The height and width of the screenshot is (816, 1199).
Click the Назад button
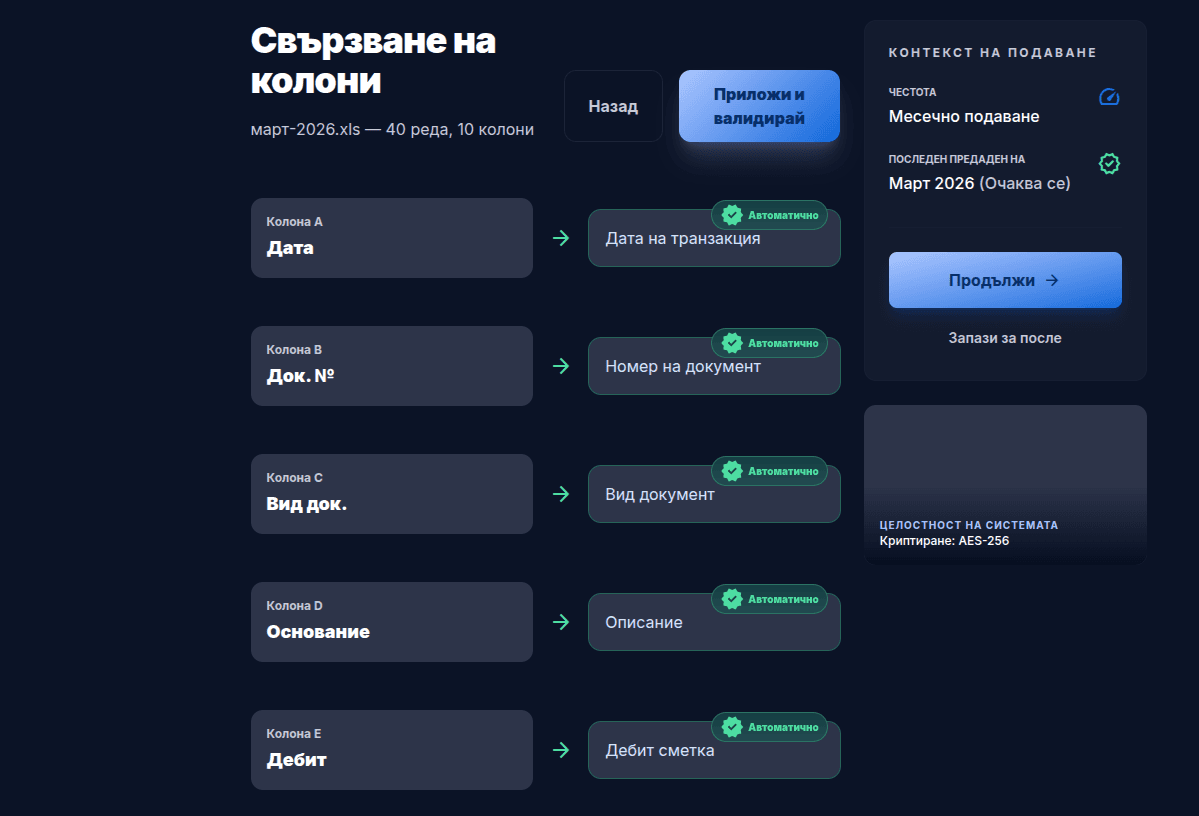point(613,106)
